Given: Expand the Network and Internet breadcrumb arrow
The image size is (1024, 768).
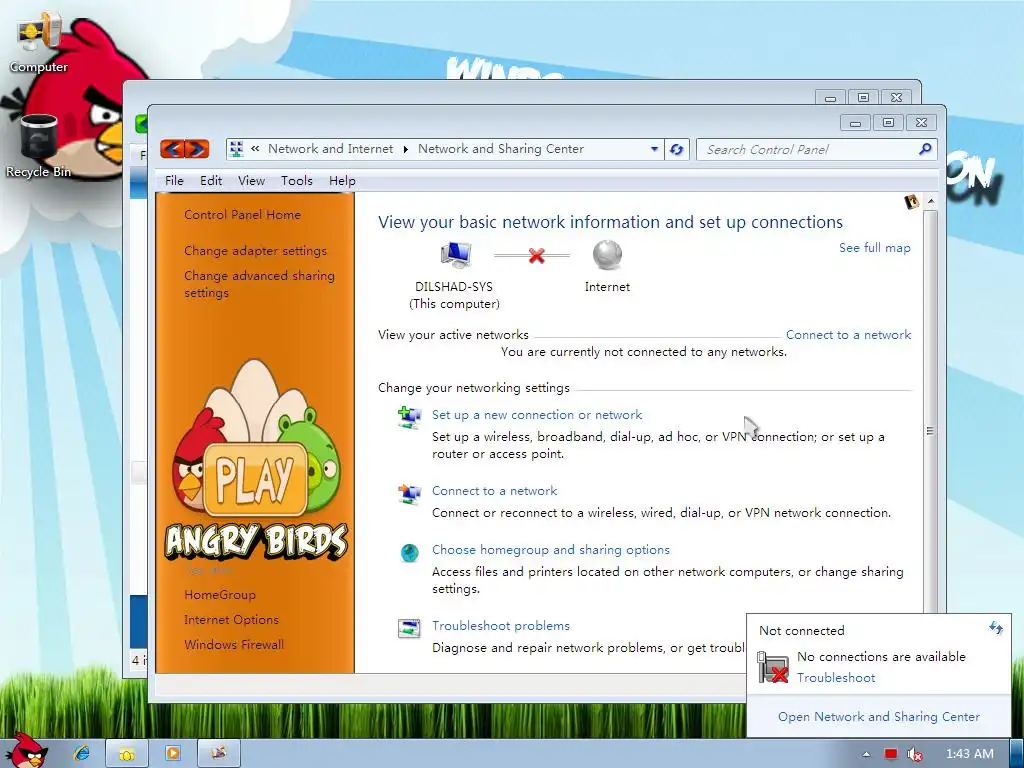Looking at the screenshot, I should click(406, 150).
